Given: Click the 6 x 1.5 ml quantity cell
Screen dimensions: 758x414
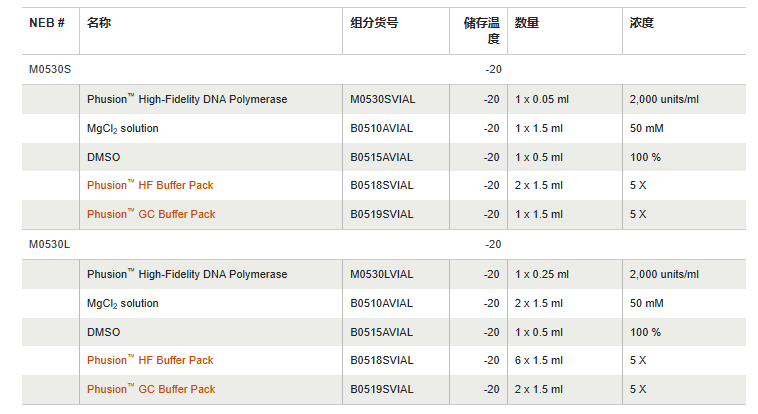Looking at the screenshot, I should point(538,360).
